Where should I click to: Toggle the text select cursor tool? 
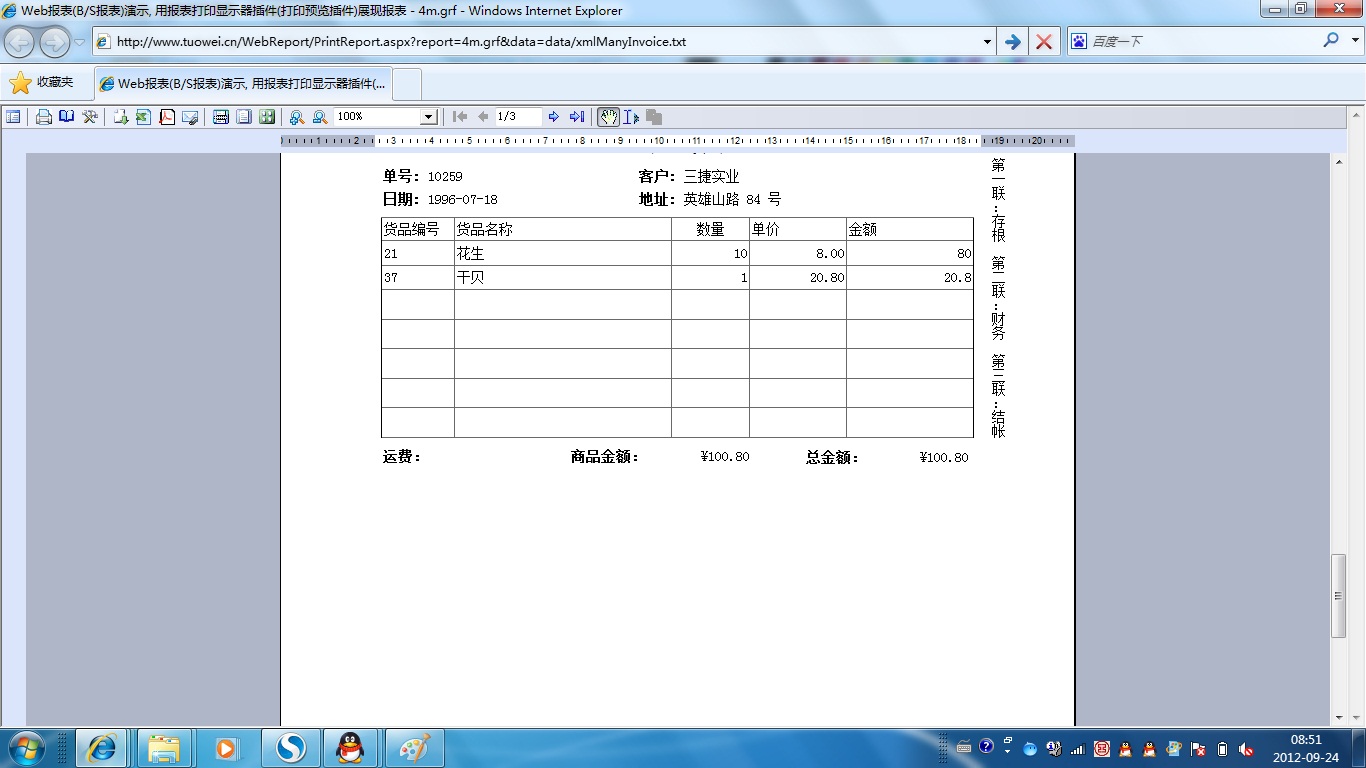[631, 117]
